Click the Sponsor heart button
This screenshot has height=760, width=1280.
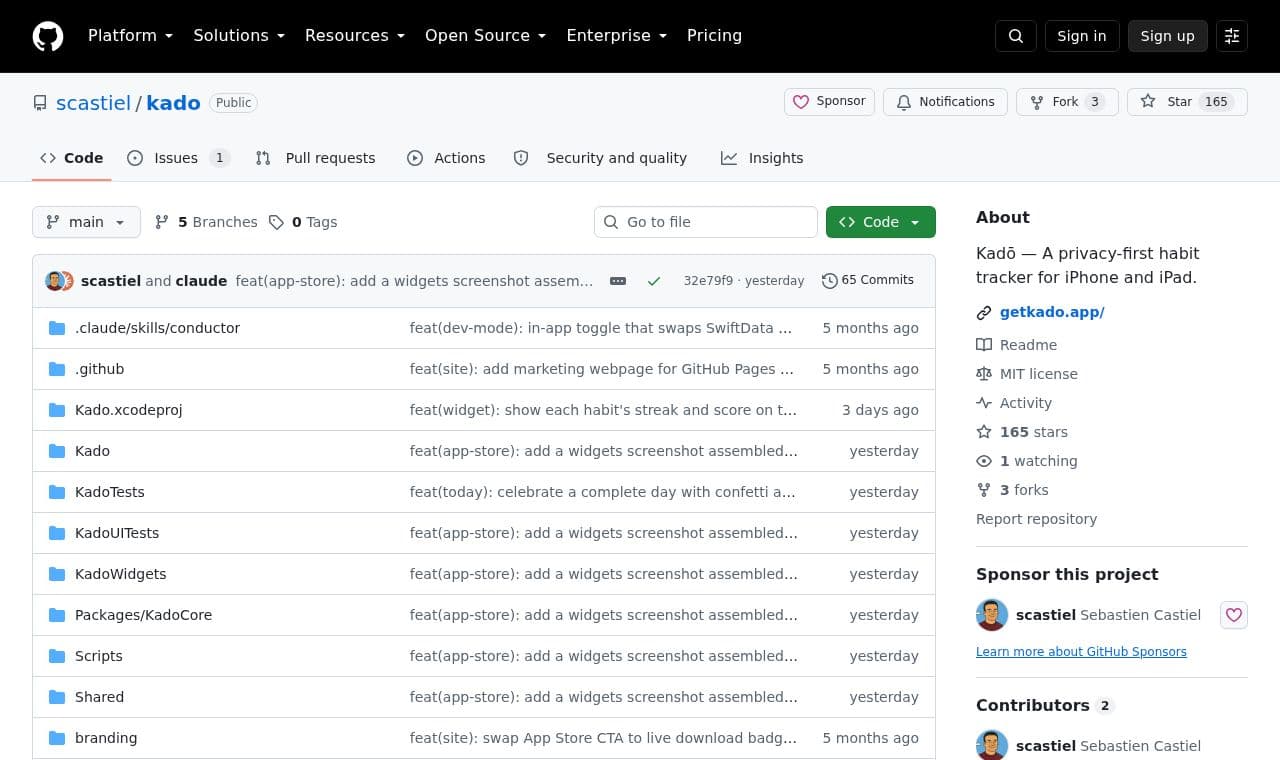coord(829,102)
